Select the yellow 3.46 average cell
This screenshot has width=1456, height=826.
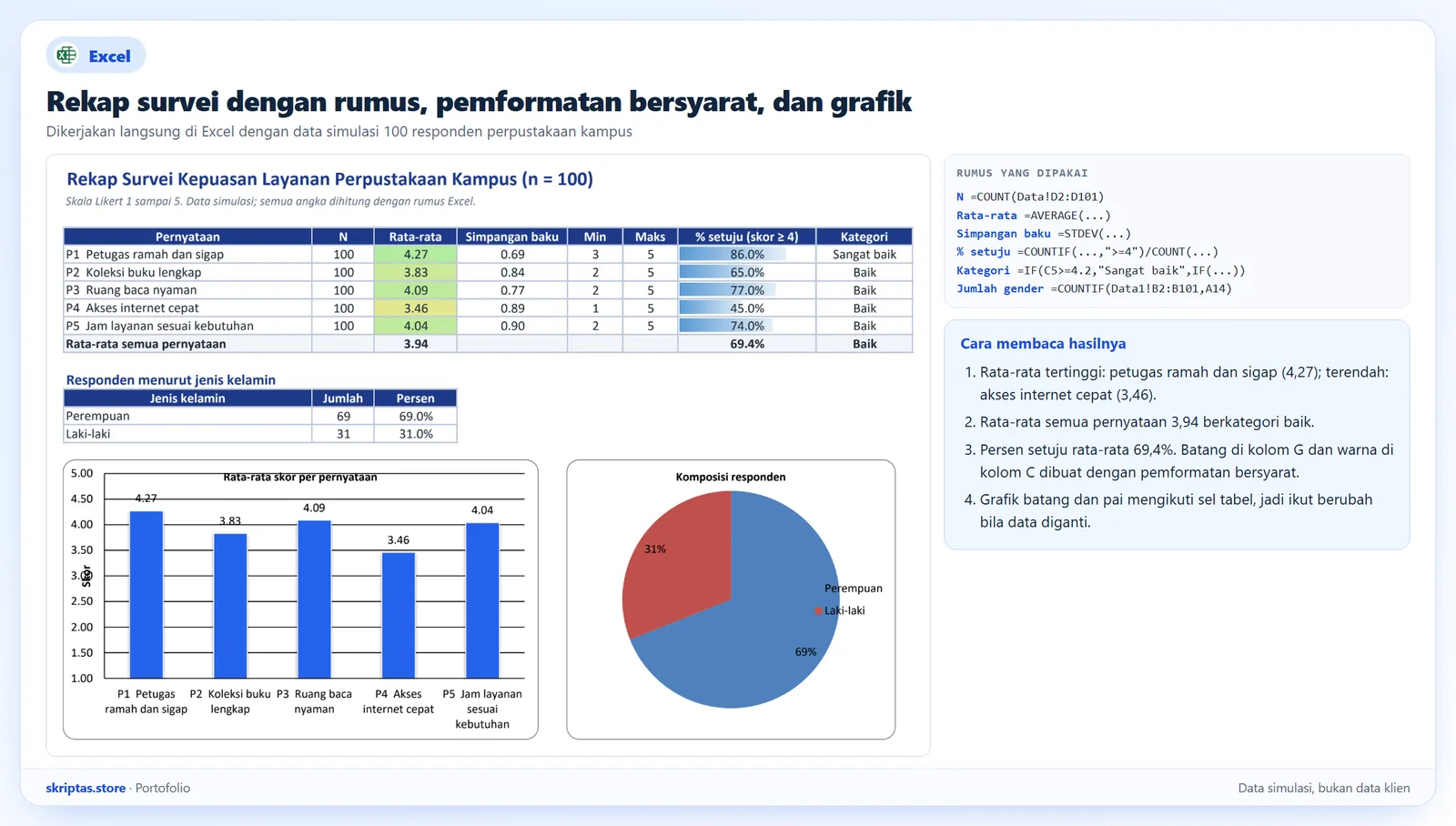tap(415, 307)
